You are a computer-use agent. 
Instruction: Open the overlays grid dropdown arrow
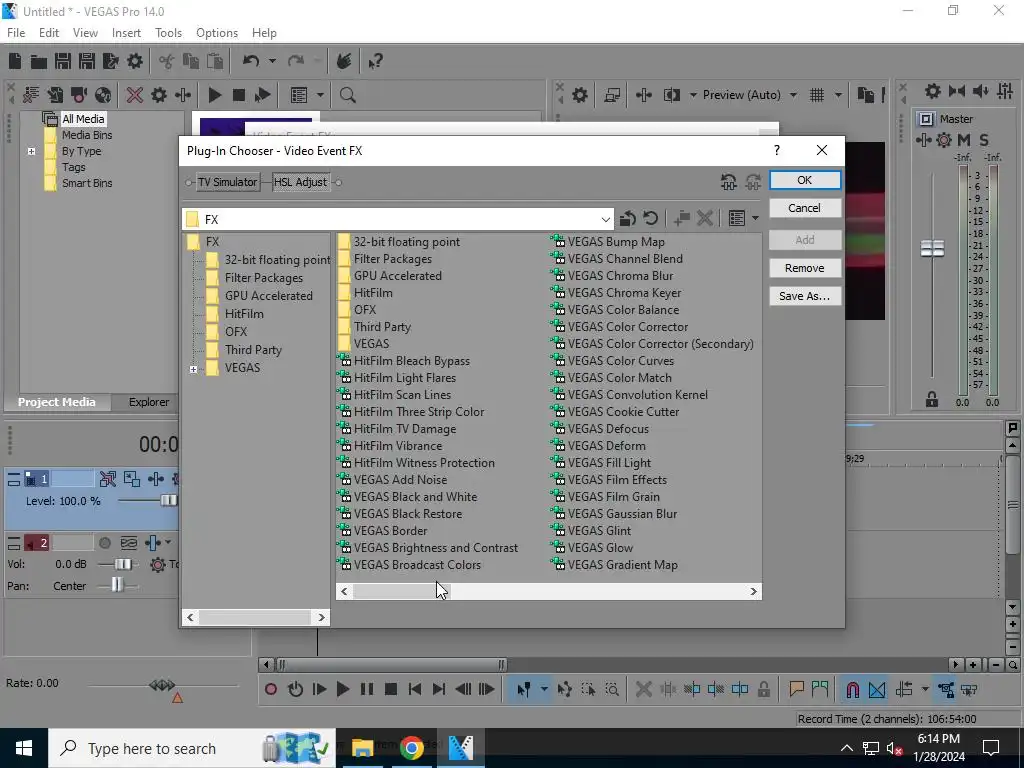pos(838,95)
